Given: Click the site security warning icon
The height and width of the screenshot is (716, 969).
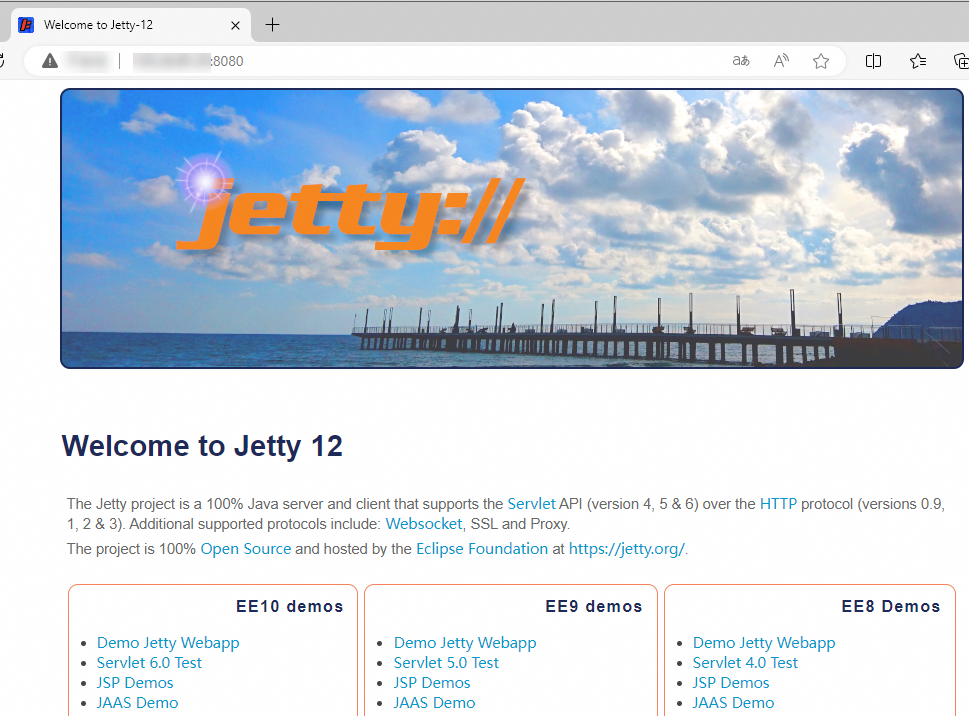Looking at the screenshot, I should (49, 60).
